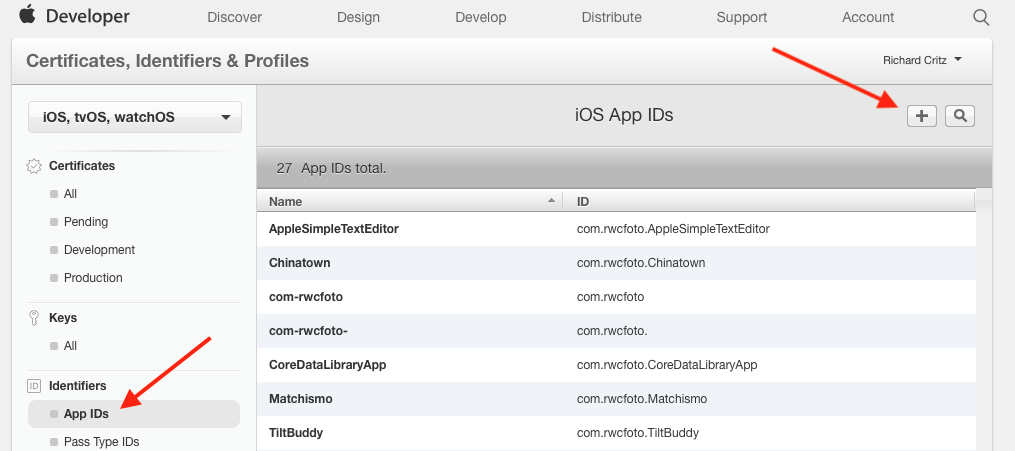Select Pending certificates in sidebar

click(x=86, y=222)
